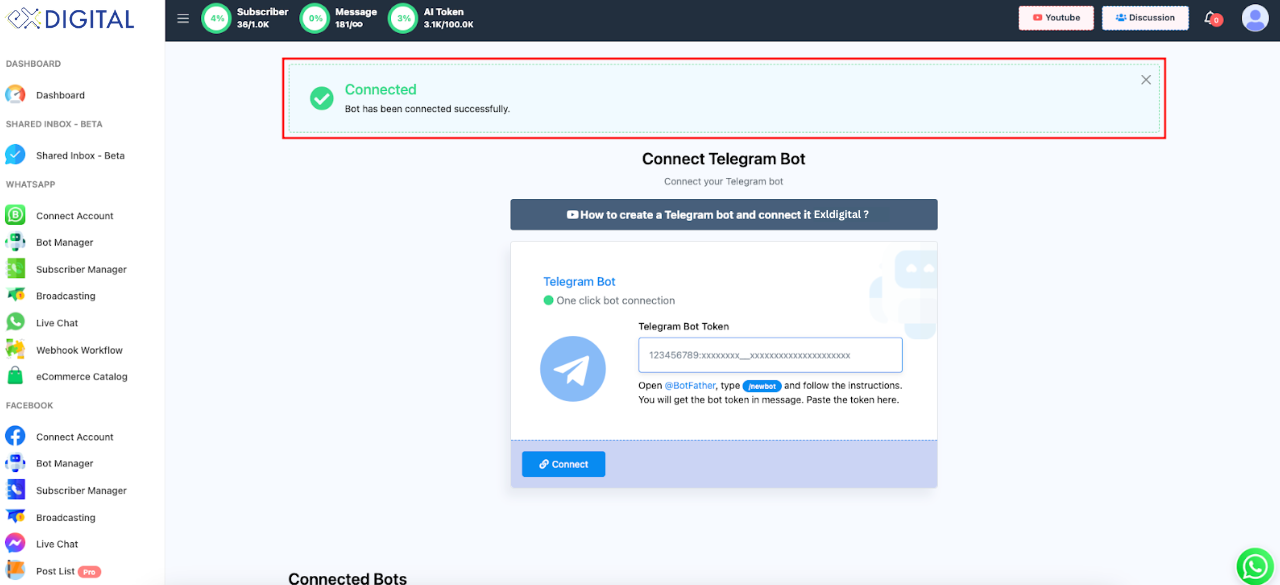
Task: Click "Bot has been connected successfully." message
Action: (428, 109)
